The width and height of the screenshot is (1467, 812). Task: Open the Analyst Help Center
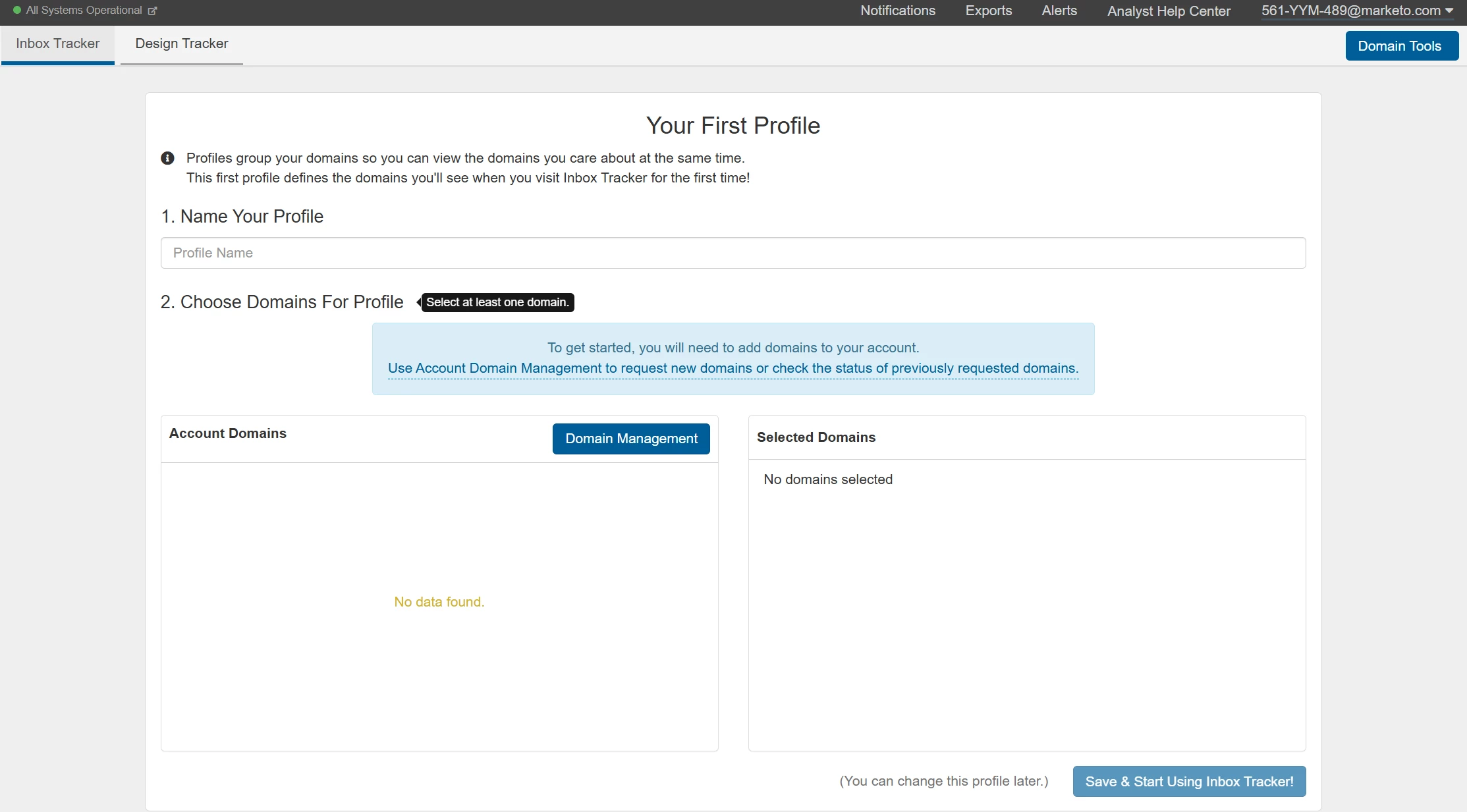click(x=1169, y=11)
